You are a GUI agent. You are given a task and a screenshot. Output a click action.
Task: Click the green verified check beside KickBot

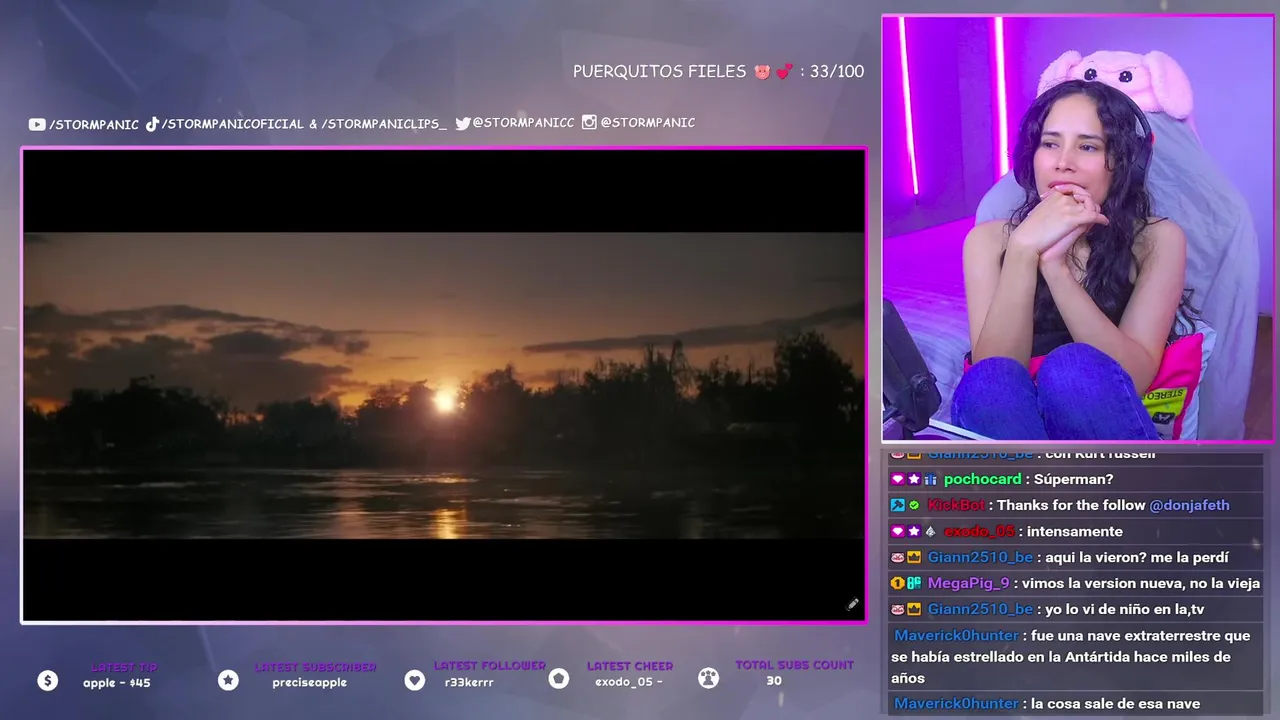click(913, 505)
